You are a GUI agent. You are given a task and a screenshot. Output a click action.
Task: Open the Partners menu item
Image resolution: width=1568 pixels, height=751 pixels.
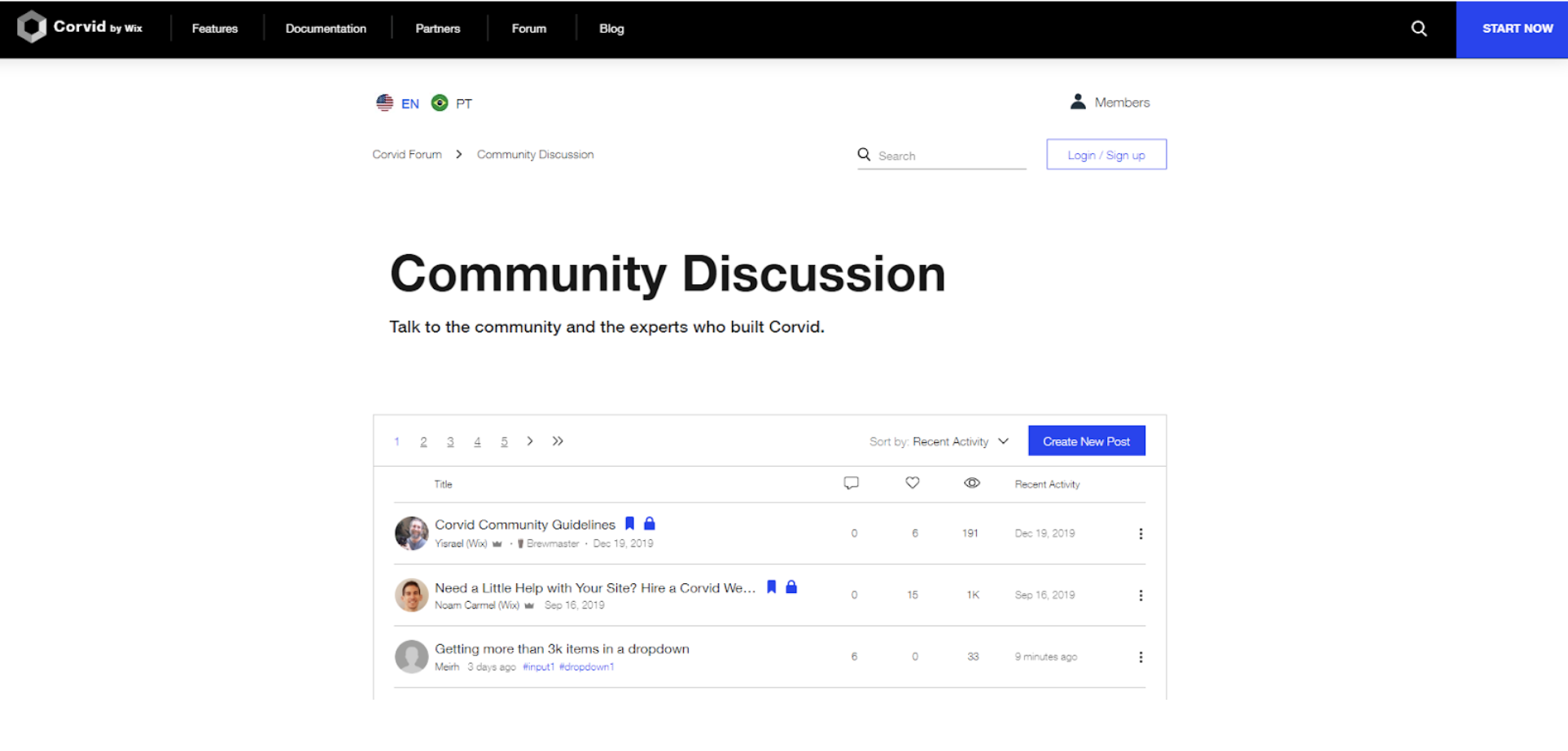[438, 29]
